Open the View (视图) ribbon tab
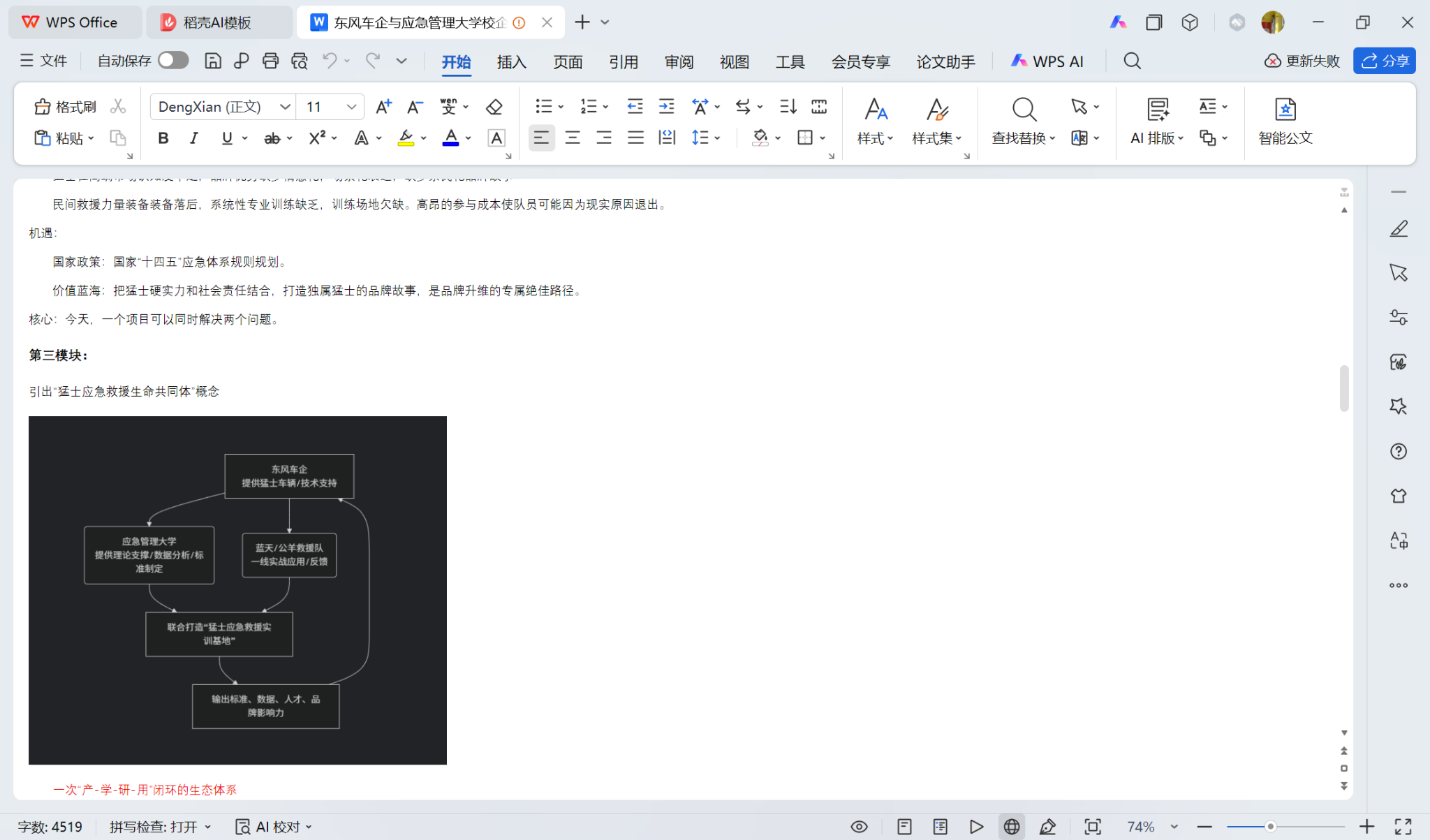 (x=735, y=61)
